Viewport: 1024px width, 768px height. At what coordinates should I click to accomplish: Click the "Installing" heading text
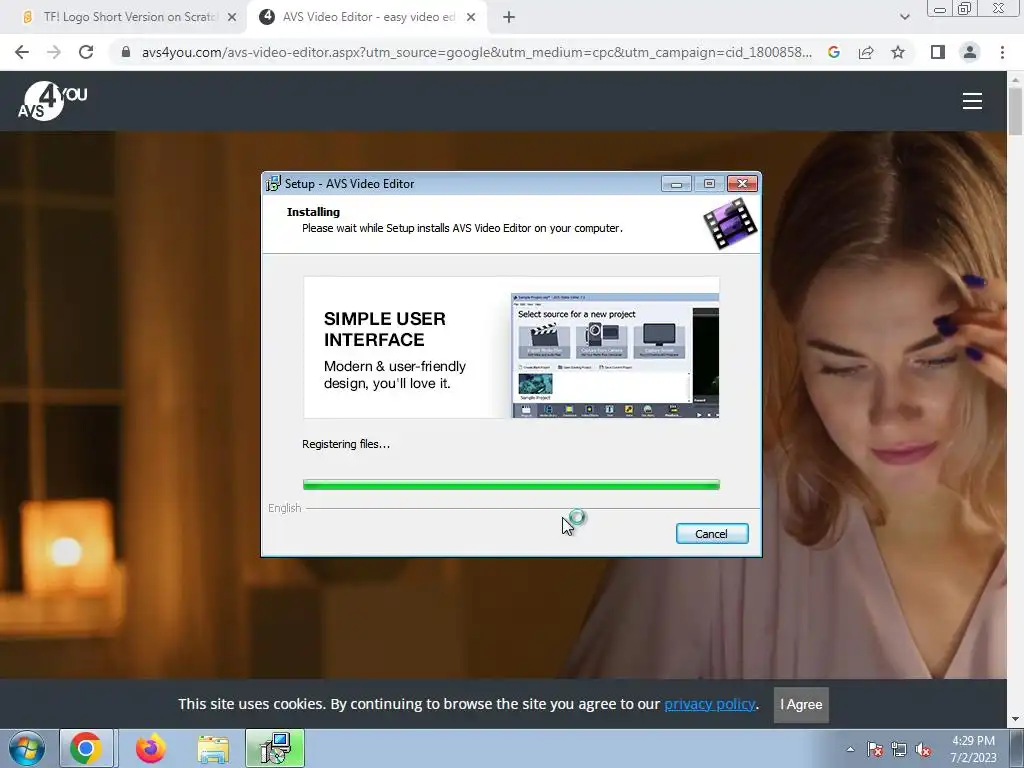(313, 212)
